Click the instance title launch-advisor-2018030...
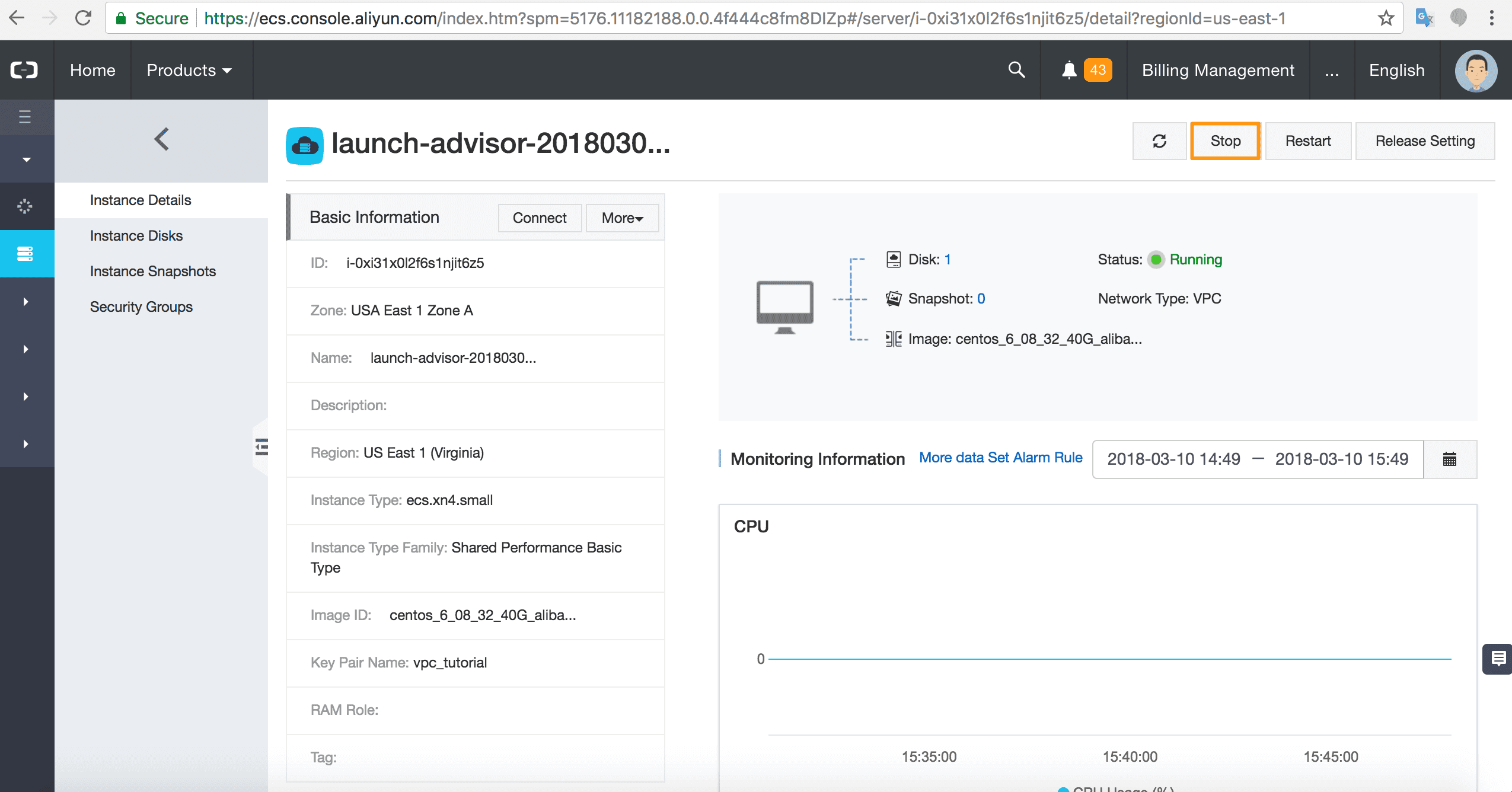 (x=501, y=143)
